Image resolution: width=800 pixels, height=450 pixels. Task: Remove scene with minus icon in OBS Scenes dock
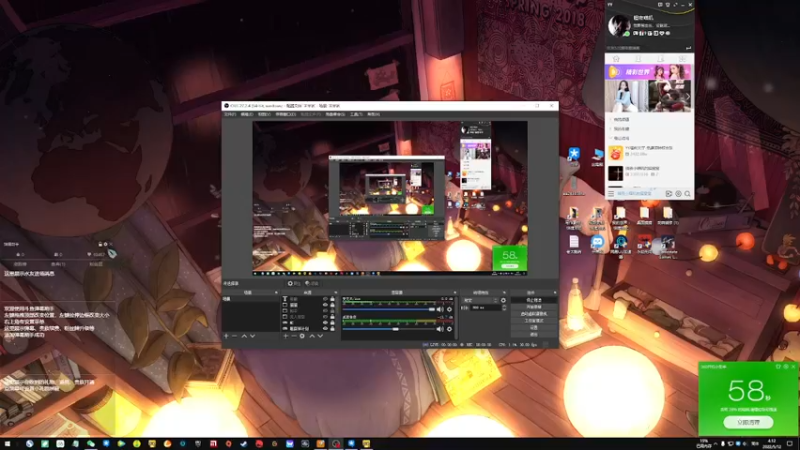(234, 336)
